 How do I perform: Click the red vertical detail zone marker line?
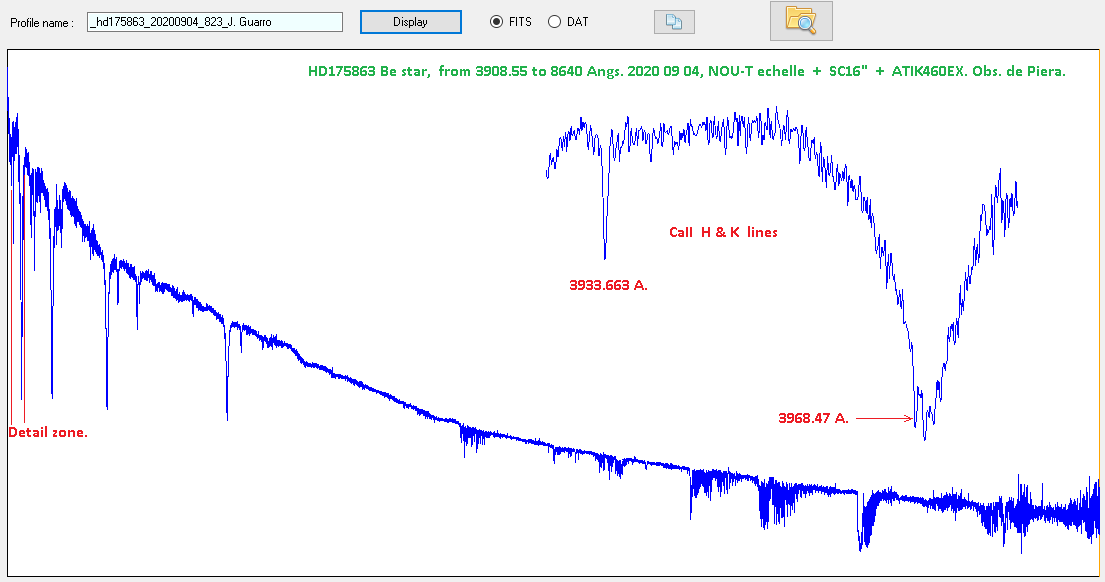23,300
